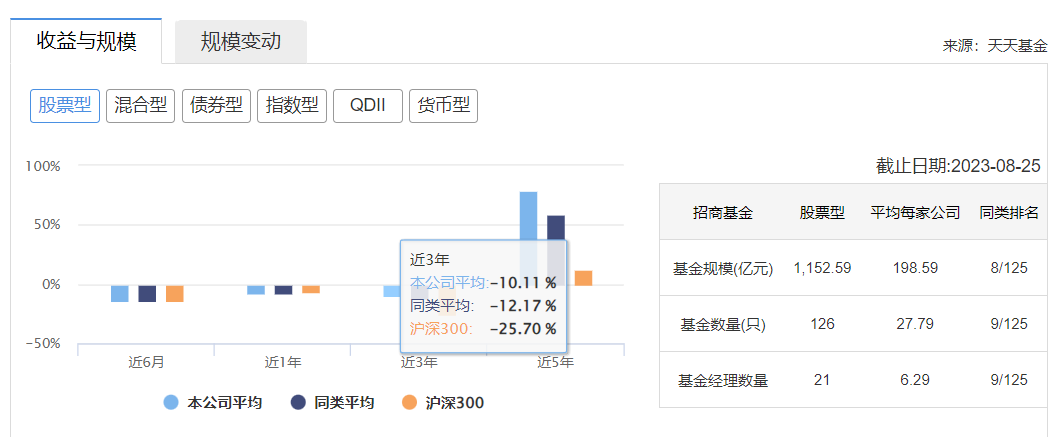1052x437 pixels.
Task: Select the QDII fund type filter
Action: pos(367,106)
